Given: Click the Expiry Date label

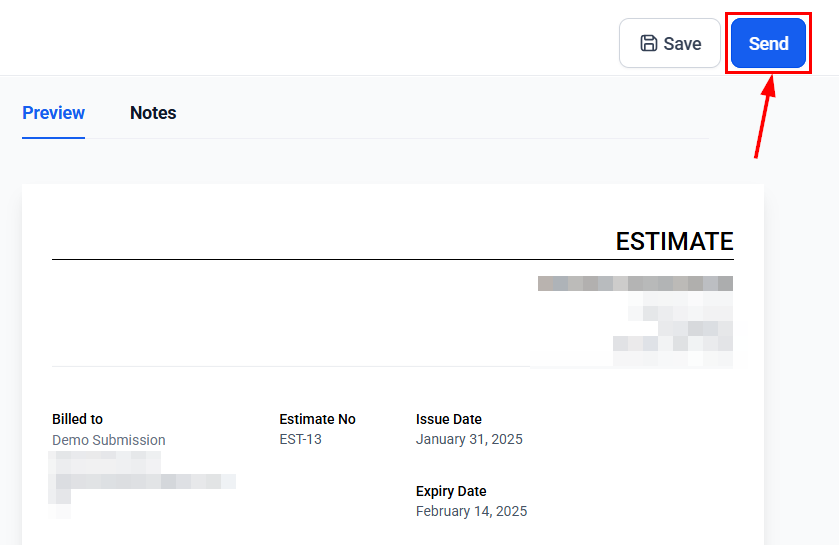Looking at the screenshot, I should tap(453, 491).
